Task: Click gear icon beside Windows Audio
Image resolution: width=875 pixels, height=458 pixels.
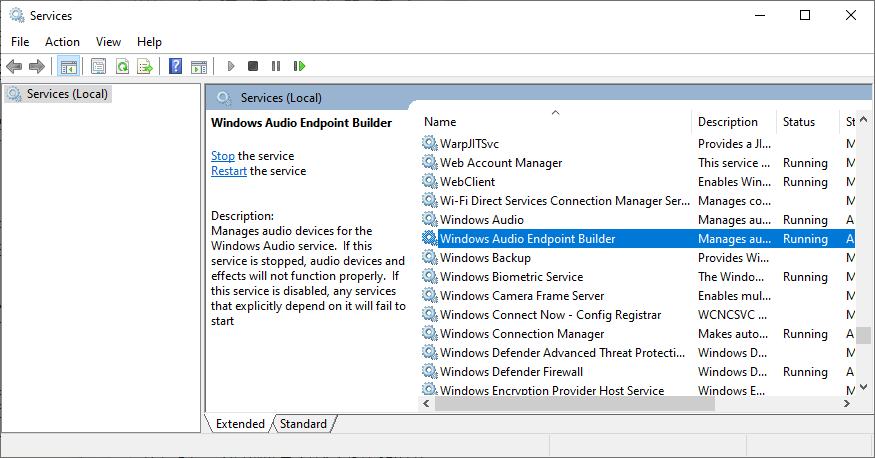Action: [429, 219]
